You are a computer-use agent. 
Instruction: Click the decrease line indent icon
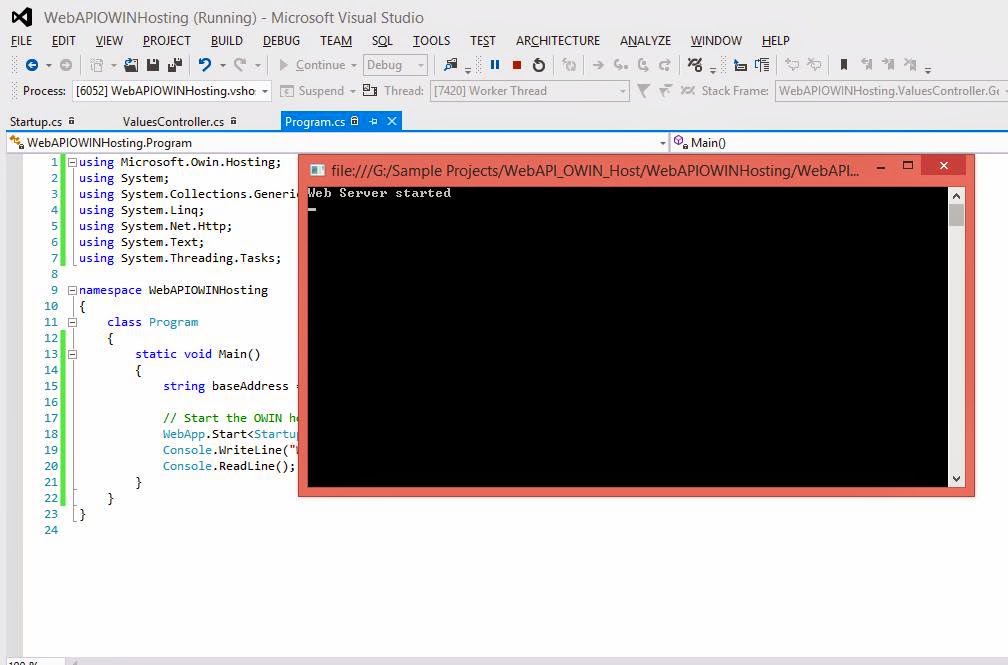pos(740,65)
